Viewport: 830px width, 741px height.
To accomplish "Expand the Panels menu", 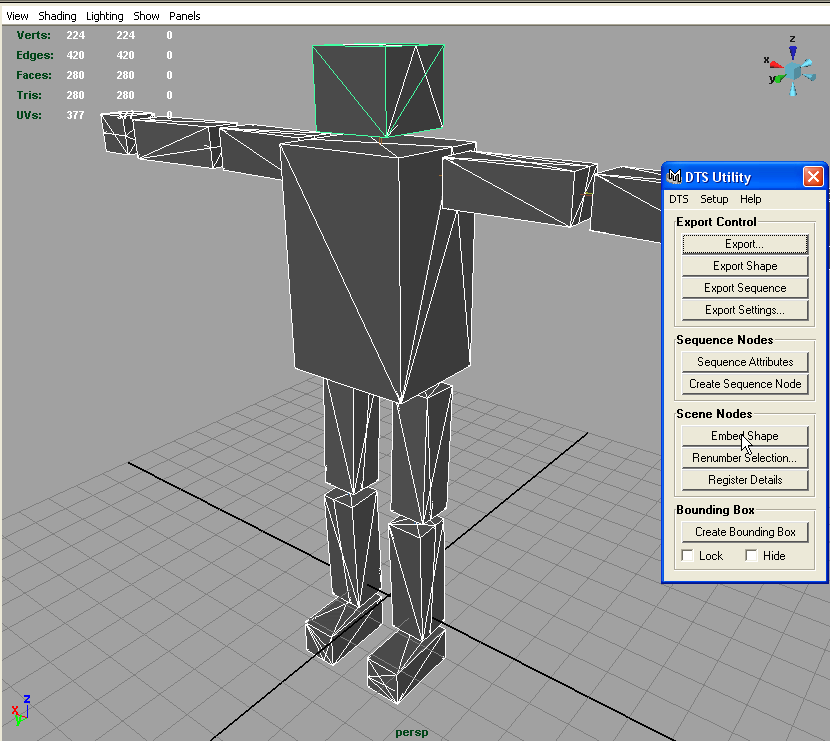I will 184,16.
